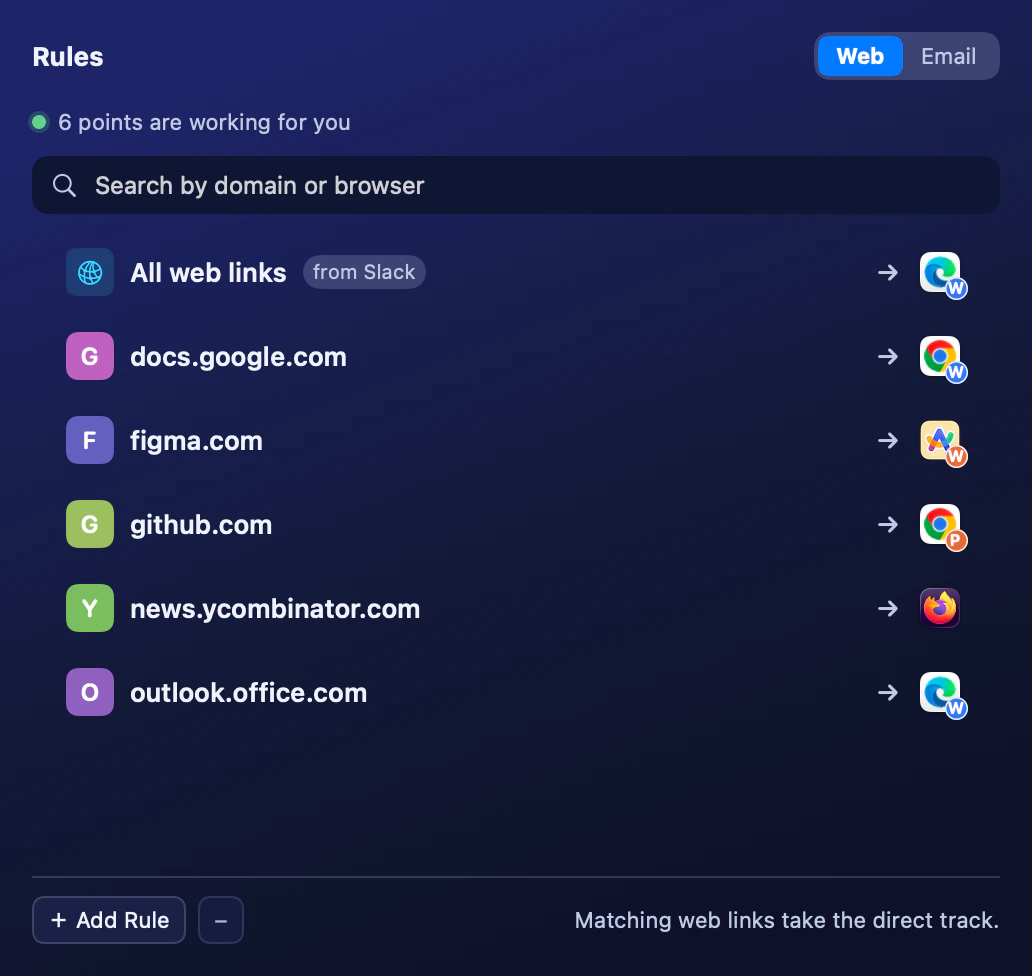Click the arrow in the docs.google.com row
Screen dimensions: 1032x976
(x=888, y=356)
